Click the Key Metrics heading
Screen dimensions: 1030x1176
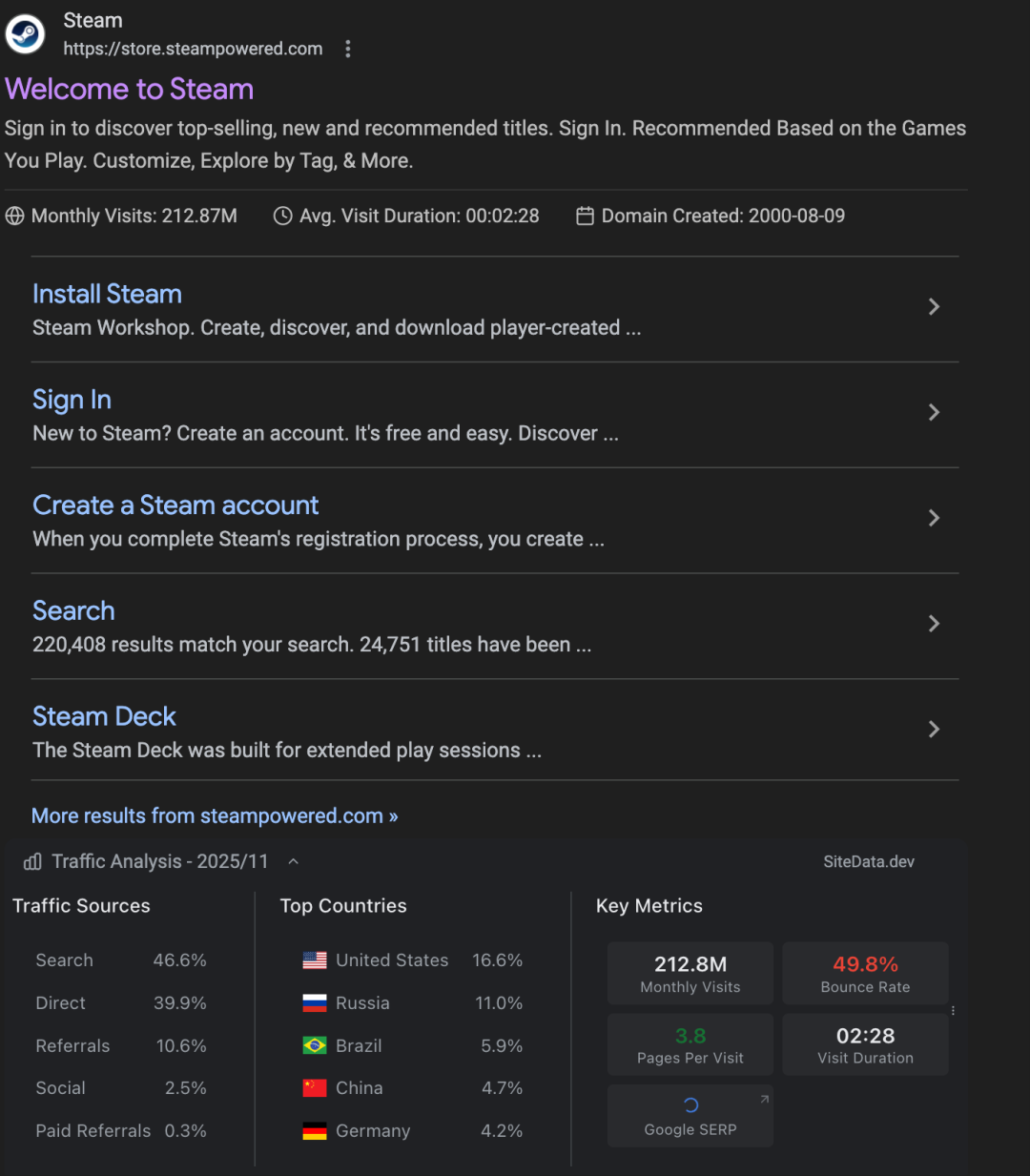649,906
